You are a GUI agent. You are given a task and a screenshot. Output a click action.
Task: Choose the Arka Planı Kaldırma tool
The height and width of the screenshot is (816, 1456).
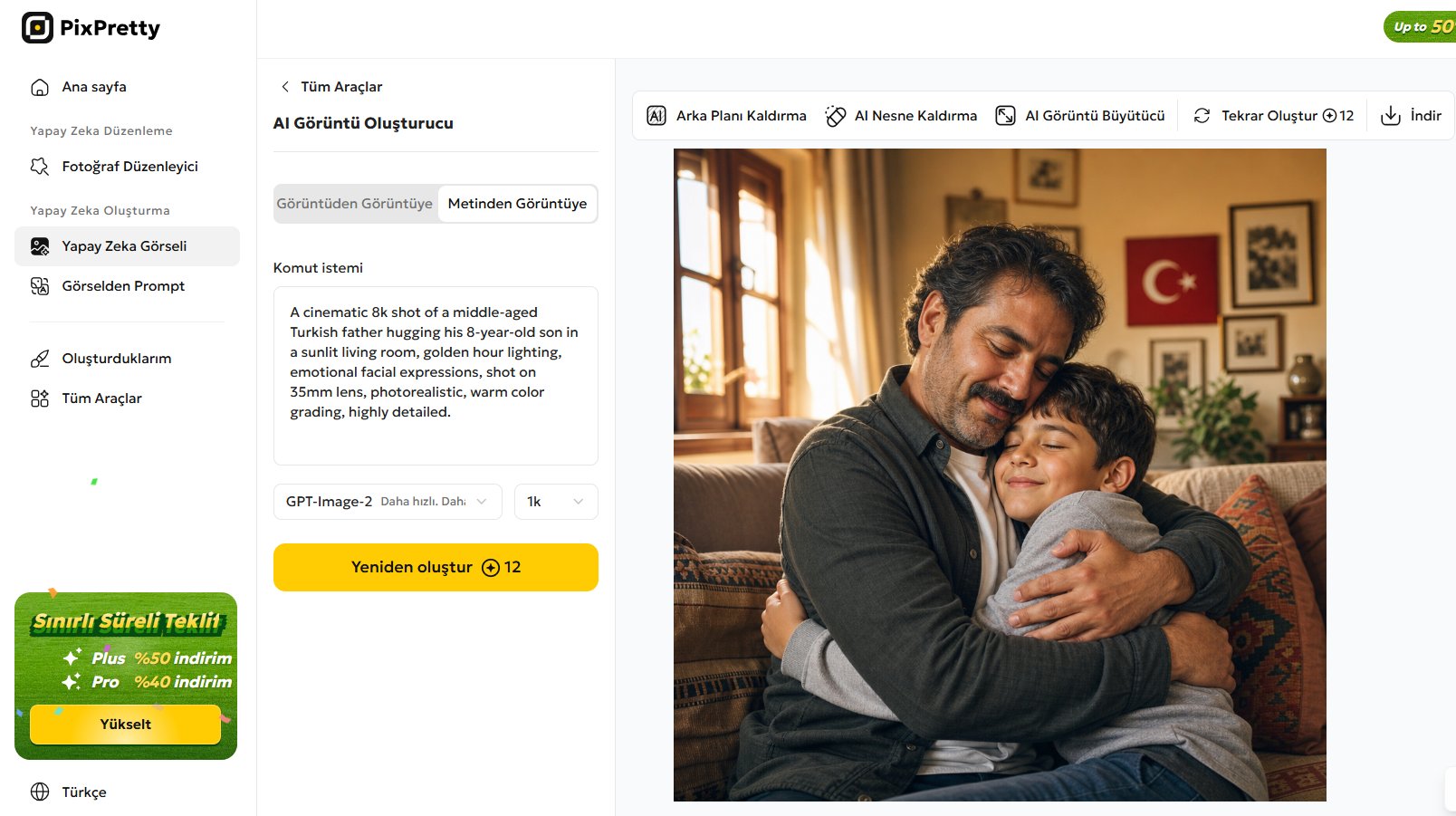click(x=726, y=116)
